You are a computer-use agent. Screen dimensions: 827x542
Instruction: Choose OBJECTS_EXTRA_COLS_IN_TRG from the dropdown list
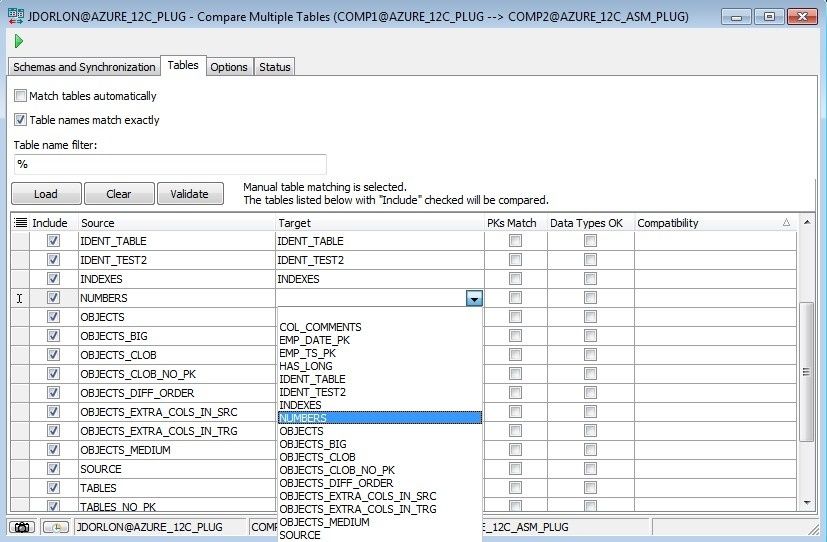pyautogui.click(x=380, y=509)
